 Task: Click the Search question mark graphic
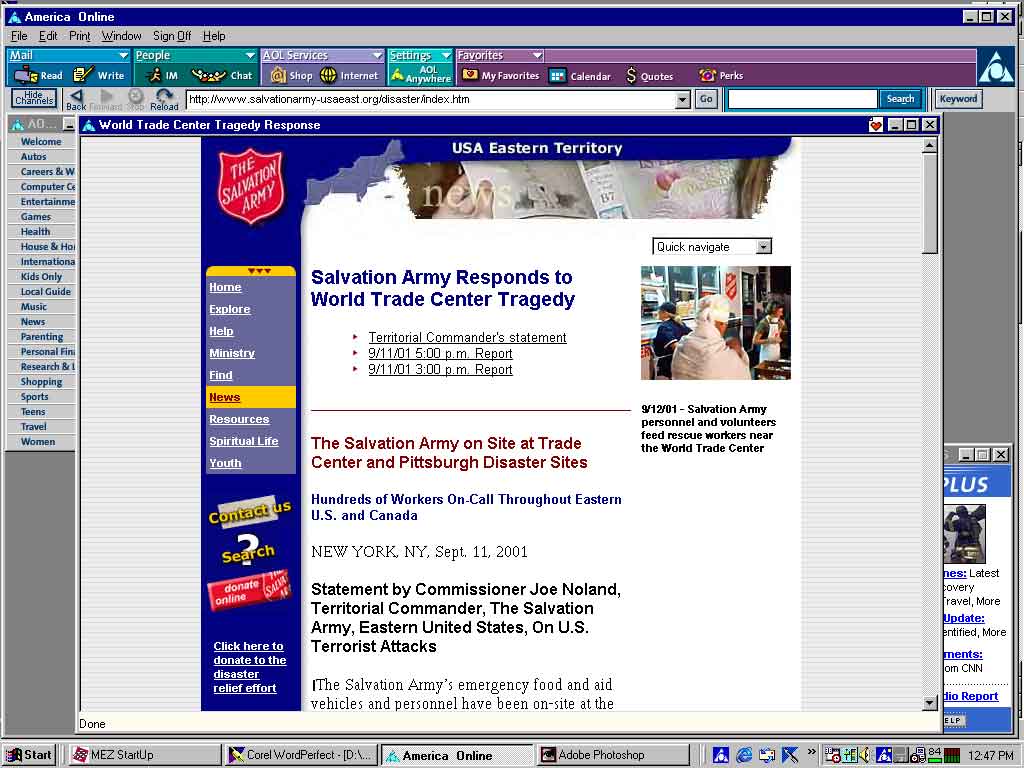pyautogui.click(x=248, y=549)
